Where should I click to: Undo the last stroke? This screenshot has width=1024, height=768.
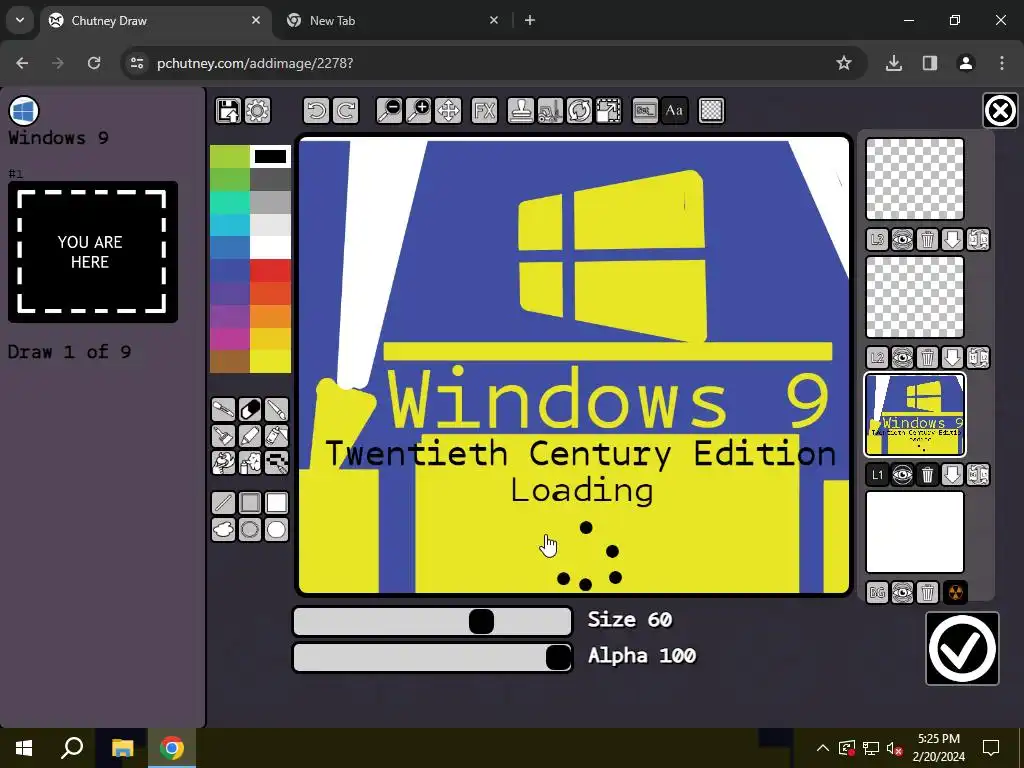click(316, 110)
